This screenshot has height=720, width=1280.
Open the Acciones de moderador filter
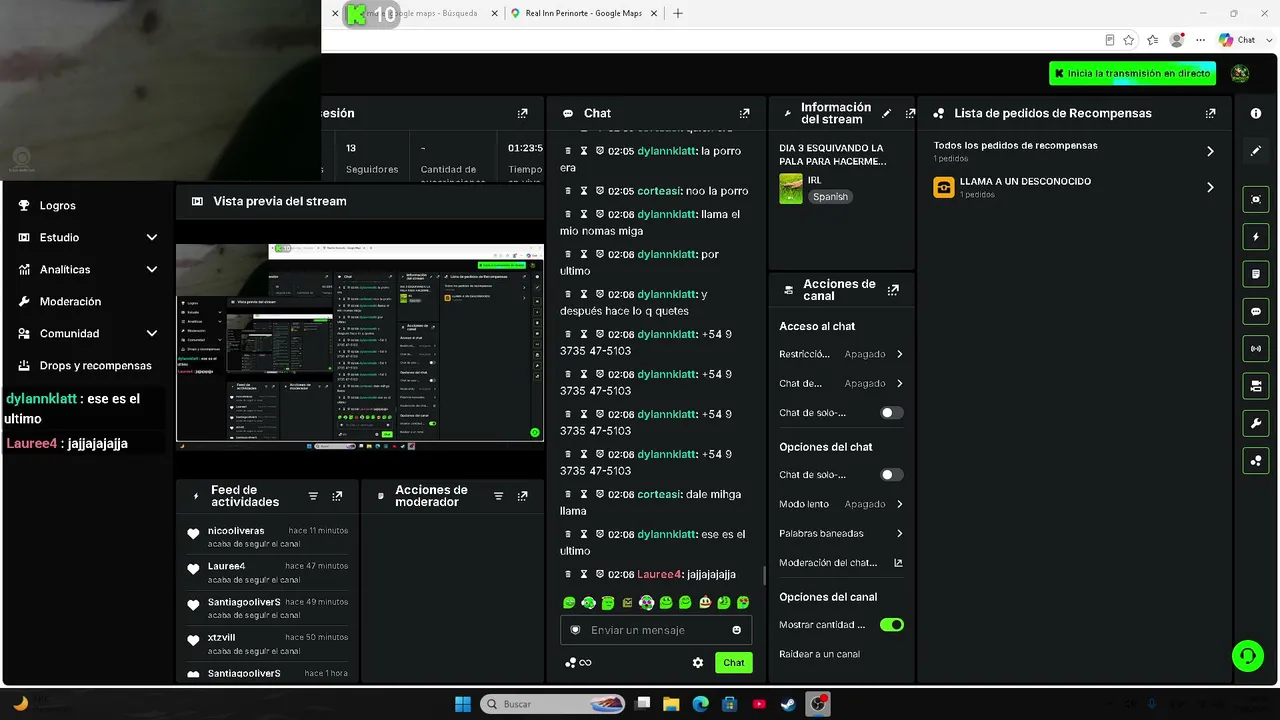tap(498, 496)
